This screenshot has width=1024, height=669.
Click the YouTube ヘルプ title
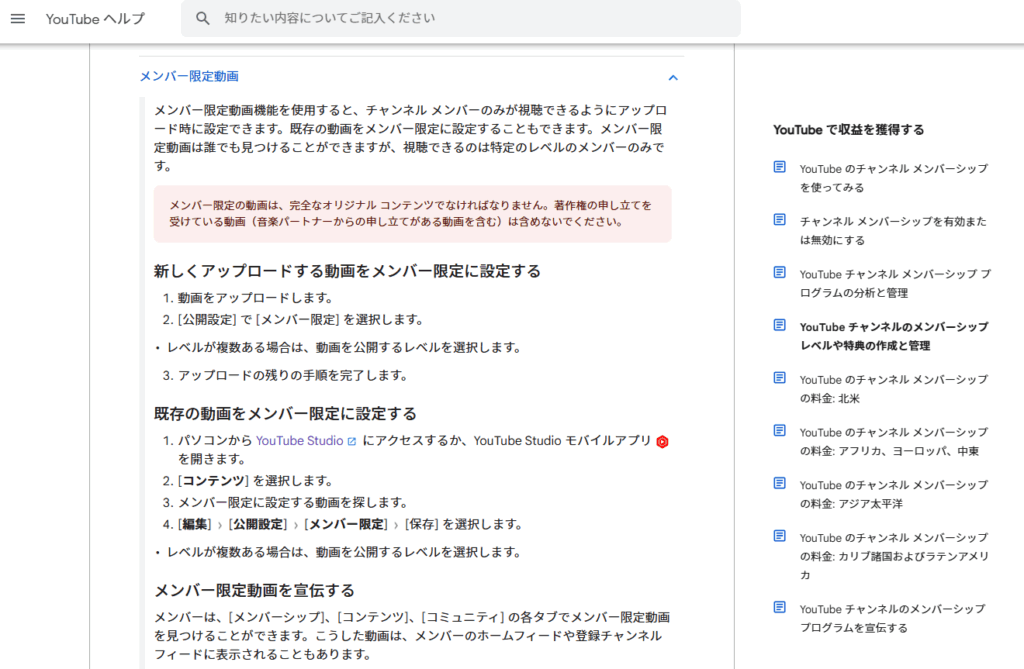click(x=95, y=19)
